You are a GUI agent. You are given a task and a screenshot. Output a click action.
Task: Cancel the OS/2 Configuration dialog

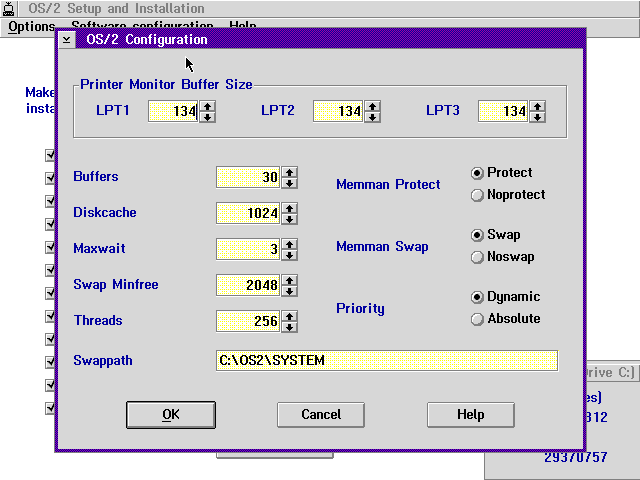(x=321, y=415)
